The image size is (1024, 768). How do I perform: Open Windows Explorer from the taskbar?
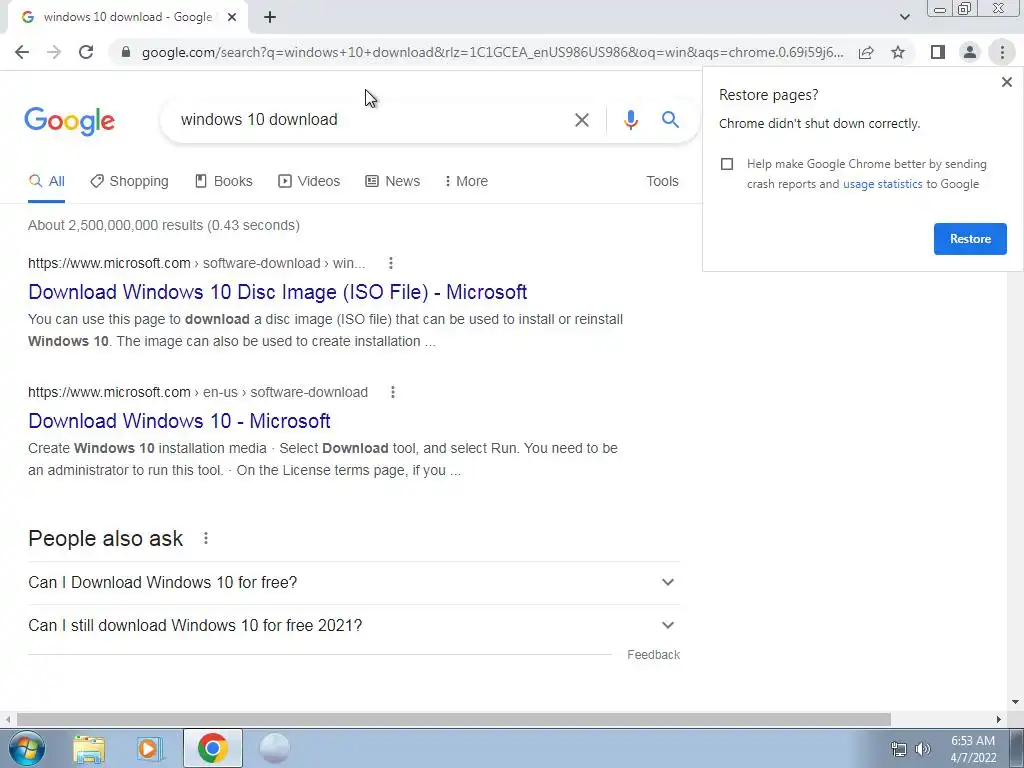point(89,749)
